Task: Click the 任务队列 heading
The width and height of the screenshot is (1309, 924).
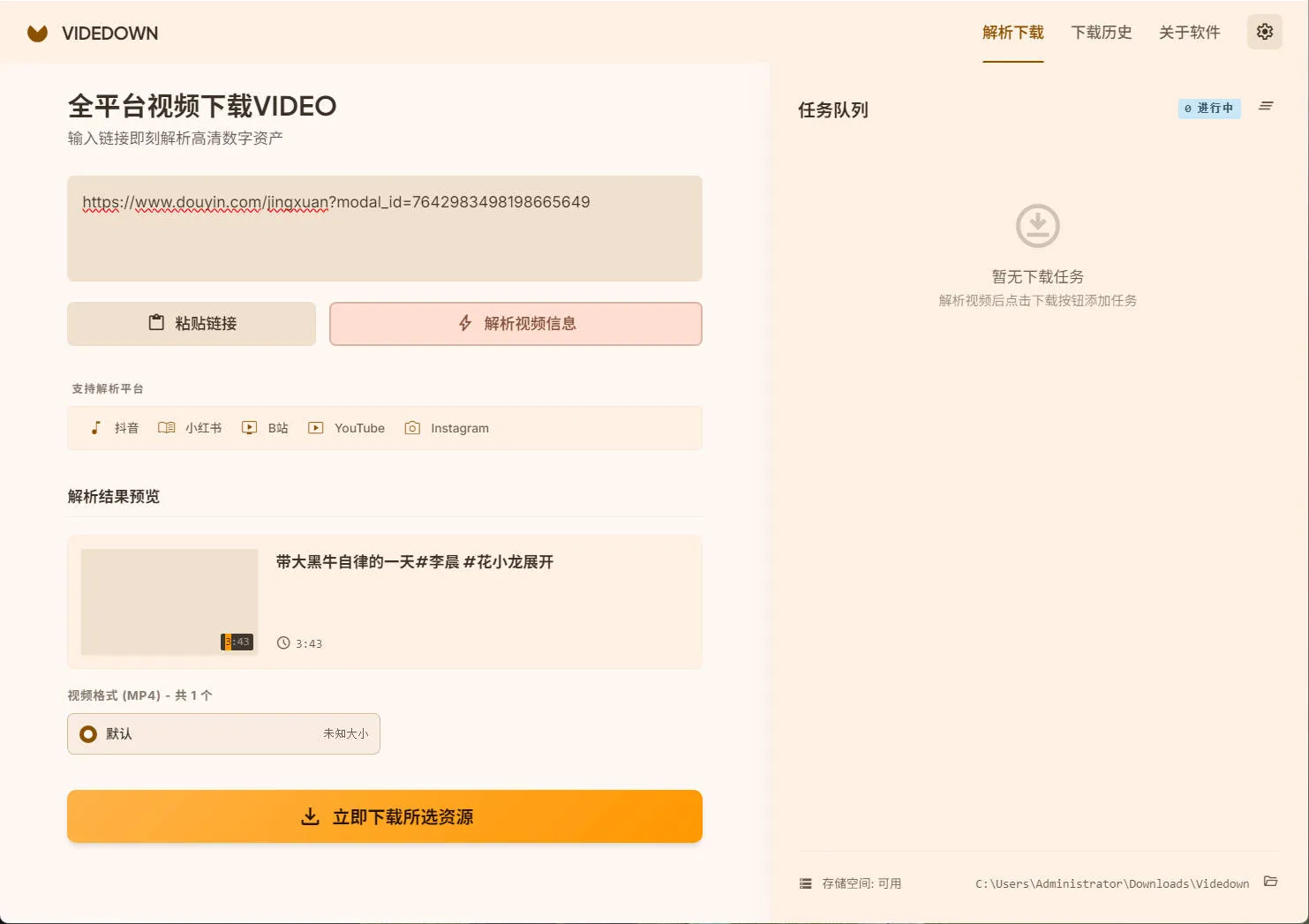Action: coord(833,109)
